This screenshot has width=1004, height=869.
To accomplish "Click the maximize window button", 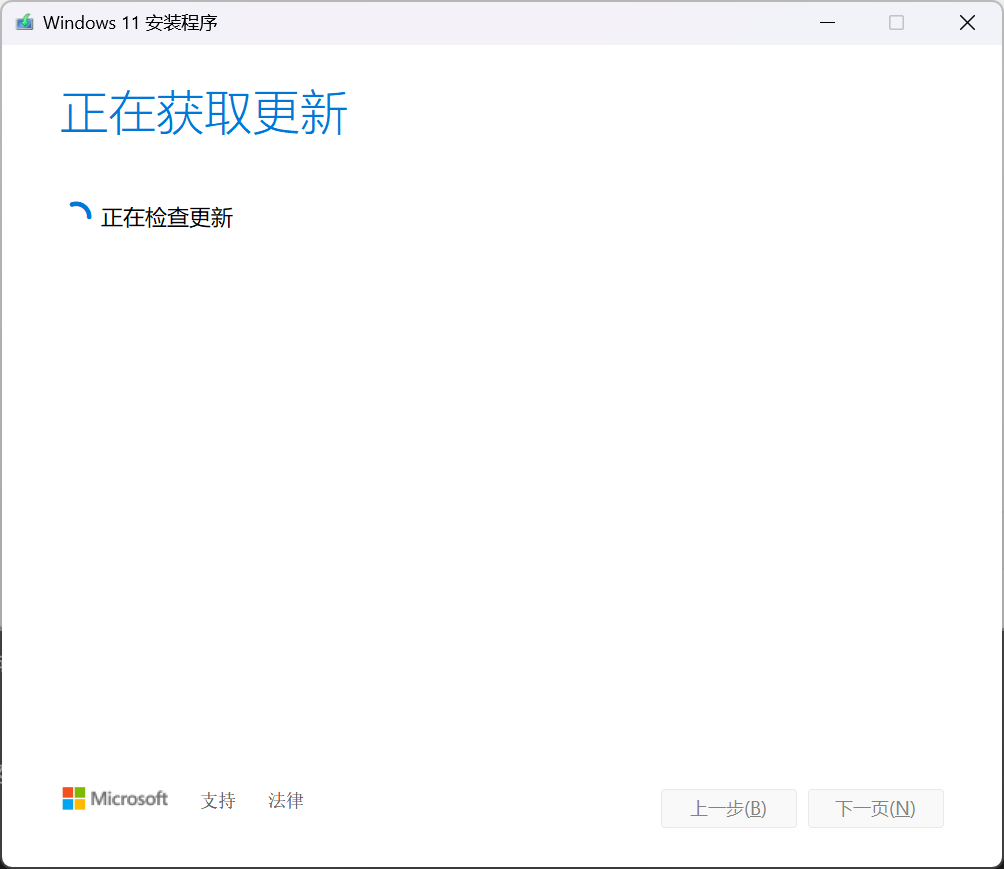I will [x=896, y=22].
